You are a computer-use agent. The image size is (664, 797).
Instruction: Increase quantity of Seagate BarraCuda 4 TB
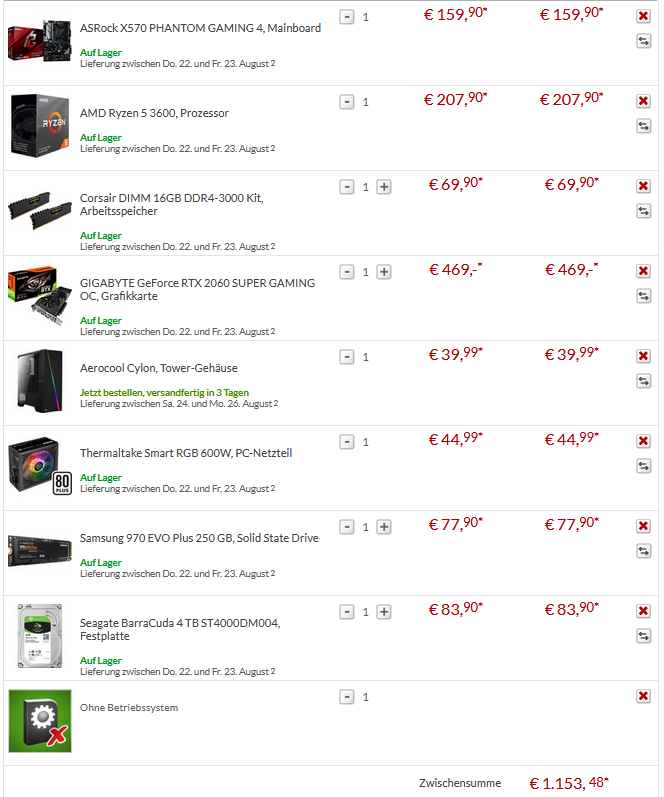(384, 612)
